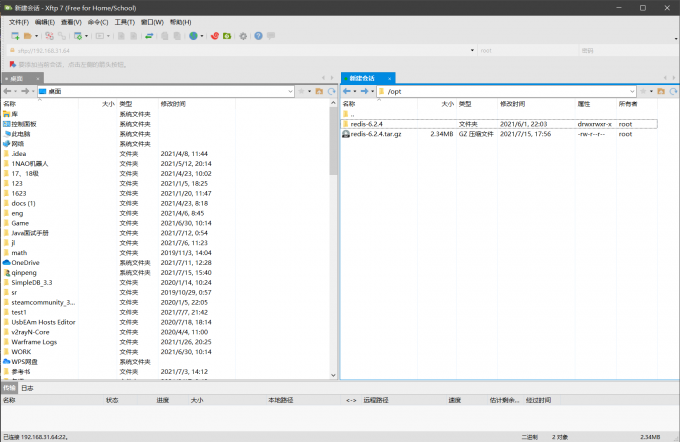680x442 pixels.
Task: Open the remote /opt path dropdown
Action: click(632, 92)
